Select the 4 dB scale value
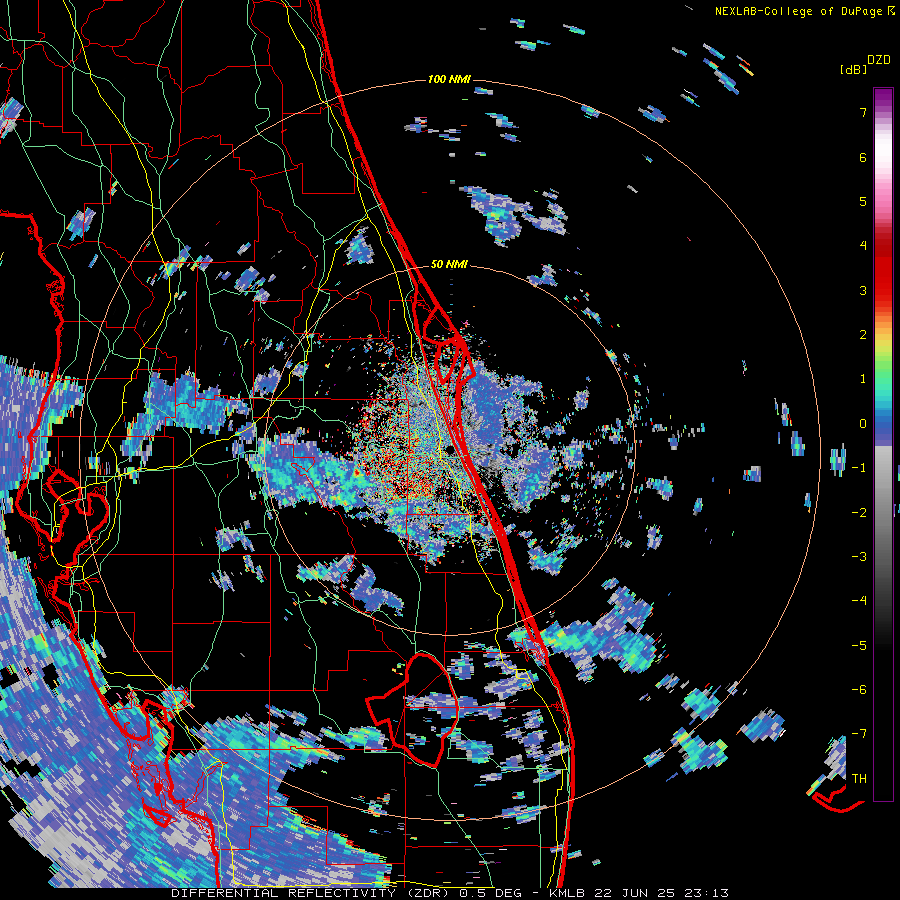Viewport: 900px width, 900px height. click(x=863, y=246)
